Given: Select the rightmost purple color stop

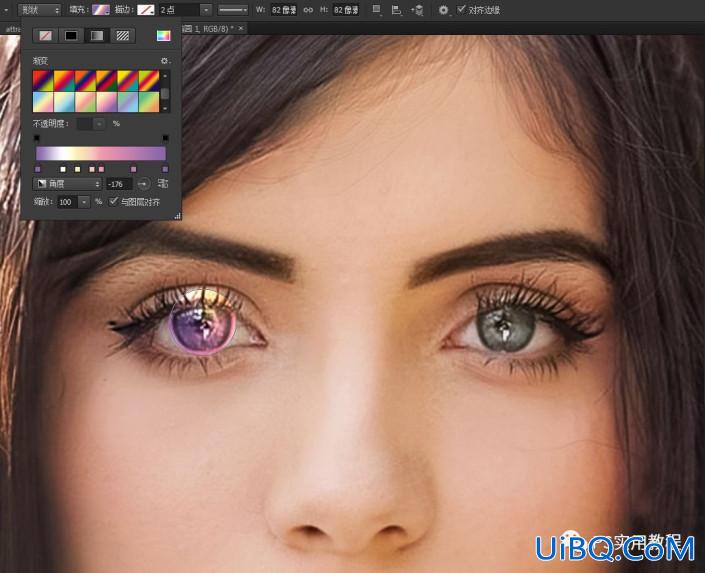Looking at the screenshot, I should [165, 169].
